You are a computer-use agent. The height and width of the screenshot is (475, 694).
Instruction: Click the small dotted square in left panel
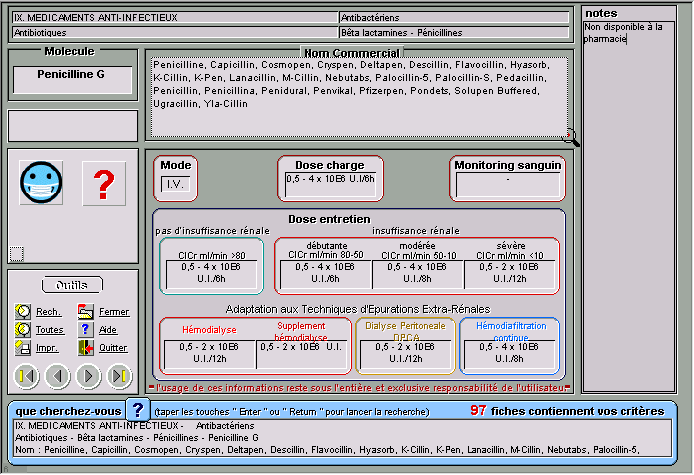[16, 254]
